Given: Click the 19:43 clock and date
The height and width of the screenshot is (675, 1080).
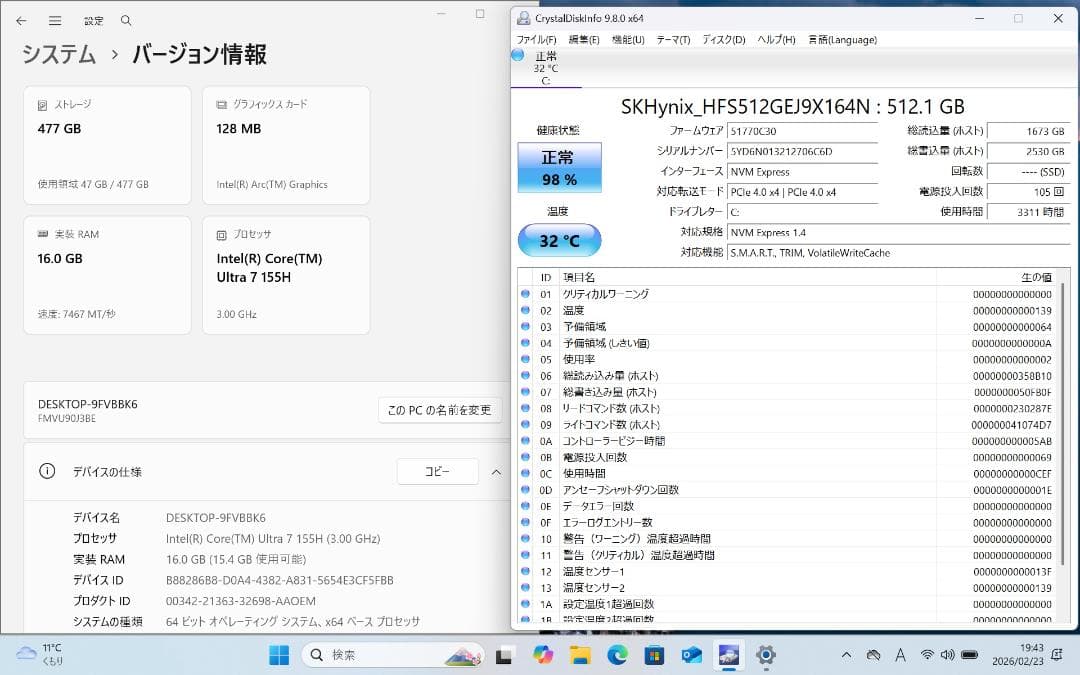Looking at the screenshot, I should pos(1017,654).
